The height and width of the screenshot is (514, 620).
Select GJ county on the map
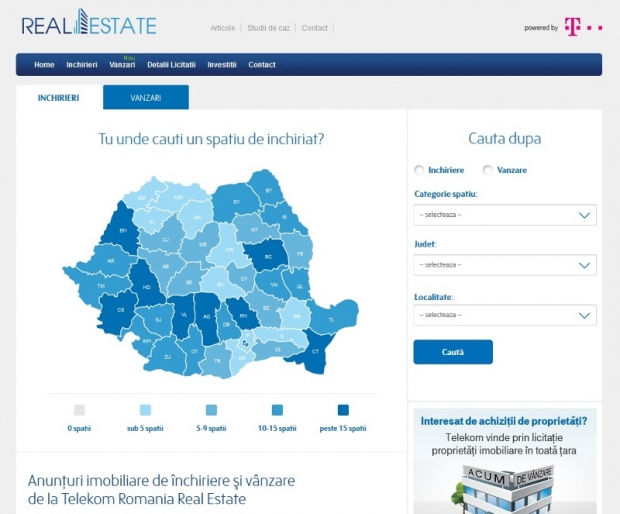(x=158, y=319)
